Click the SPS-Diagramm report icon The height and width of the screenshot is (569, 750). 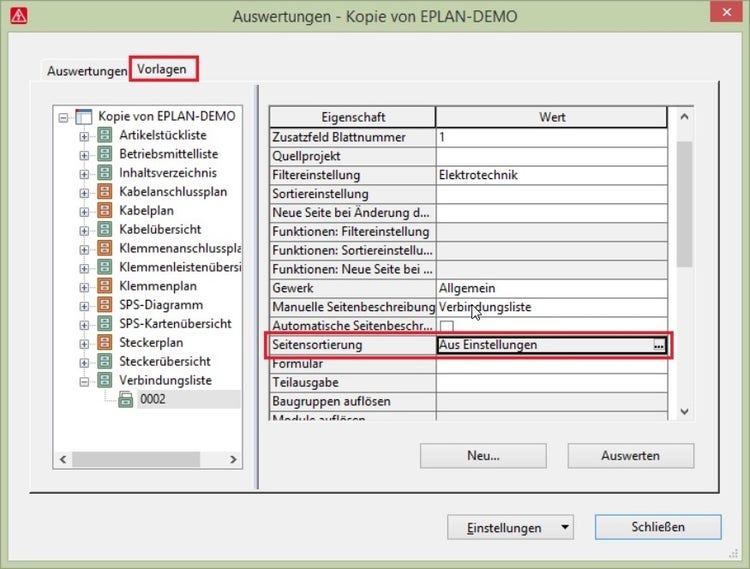104,305
